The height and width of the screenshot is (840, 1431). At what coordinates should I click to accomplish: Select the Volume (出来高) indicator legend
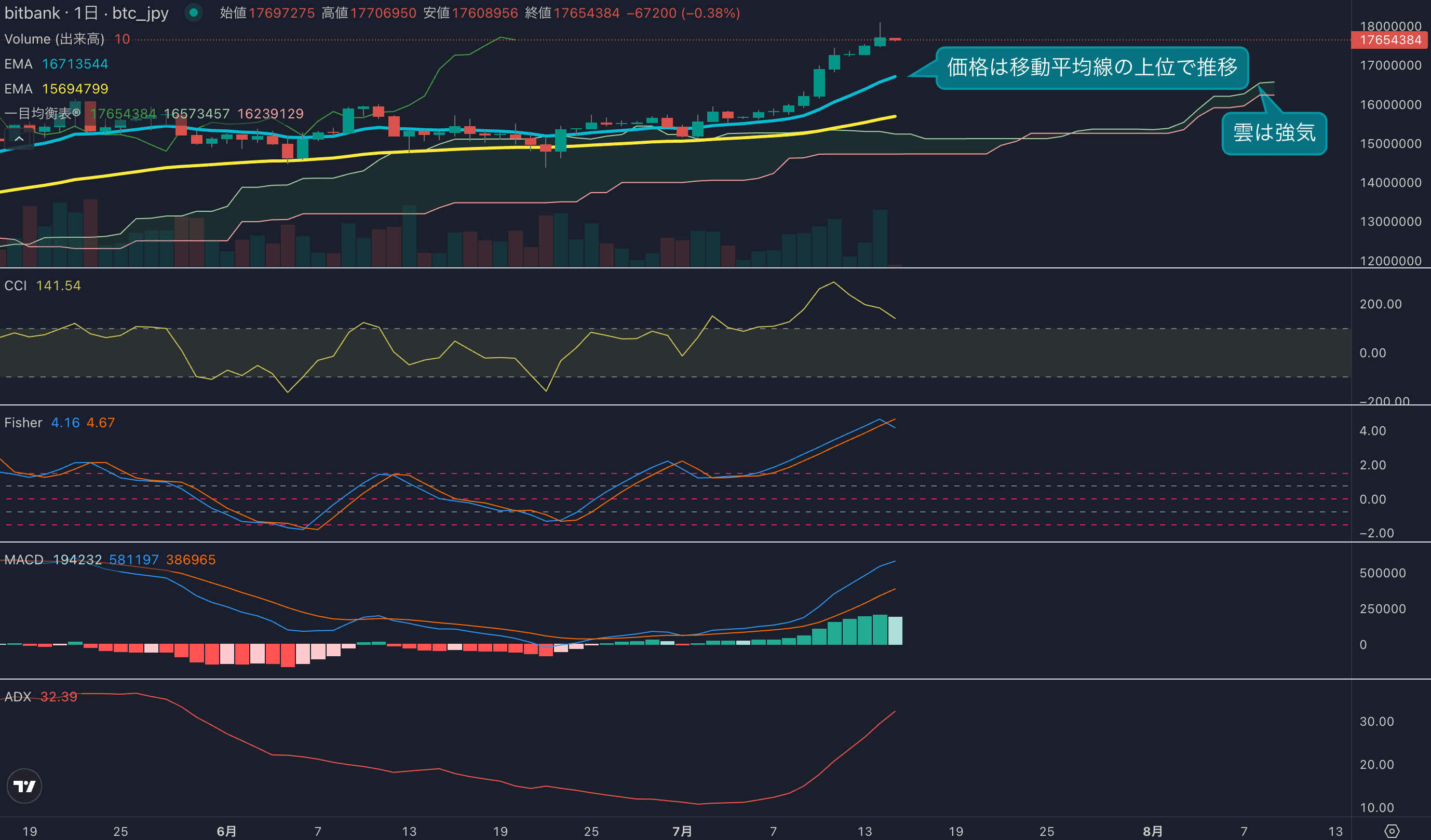(x=54, y=38)
